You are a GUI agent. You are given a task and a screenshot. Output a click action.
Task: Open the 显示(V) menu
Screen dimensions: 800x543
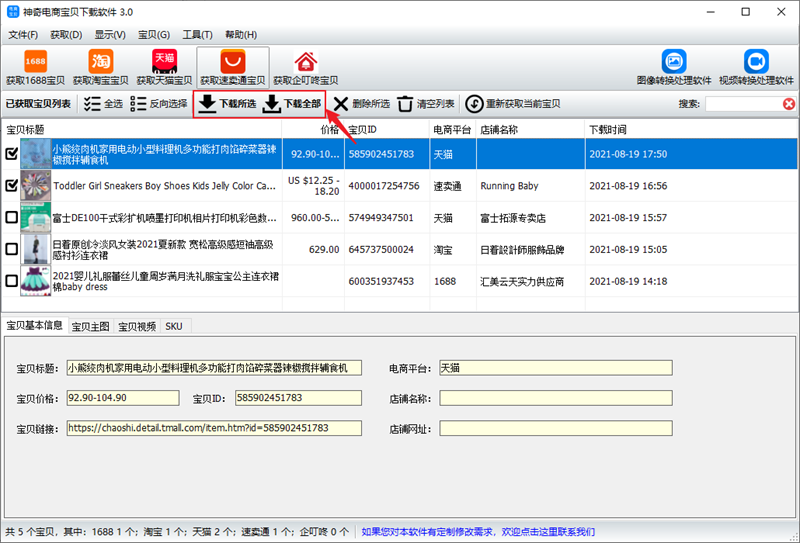click(110, 35)
